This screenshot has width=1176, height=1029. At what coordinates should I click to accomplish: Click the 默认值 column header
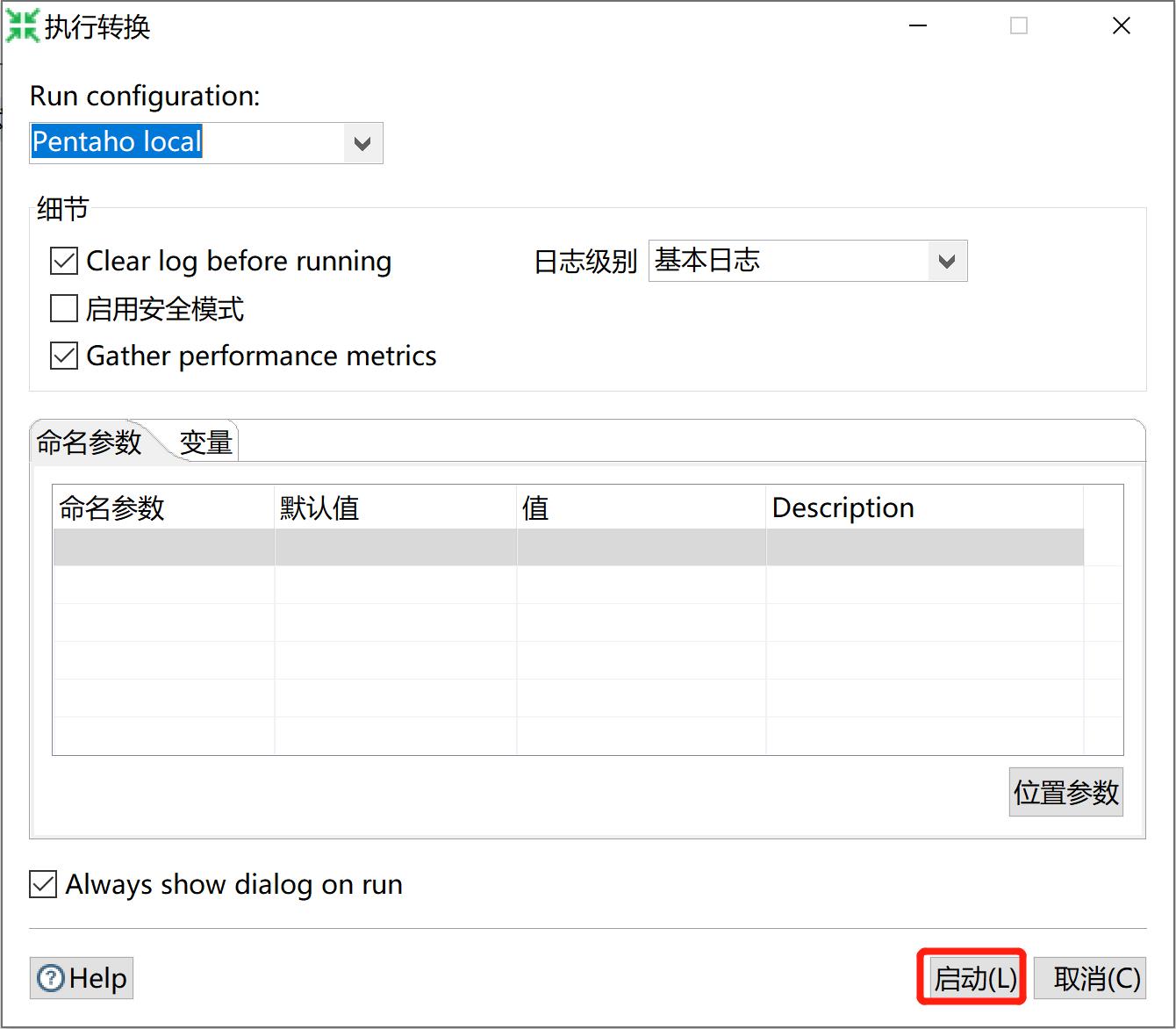pos(396,507)
